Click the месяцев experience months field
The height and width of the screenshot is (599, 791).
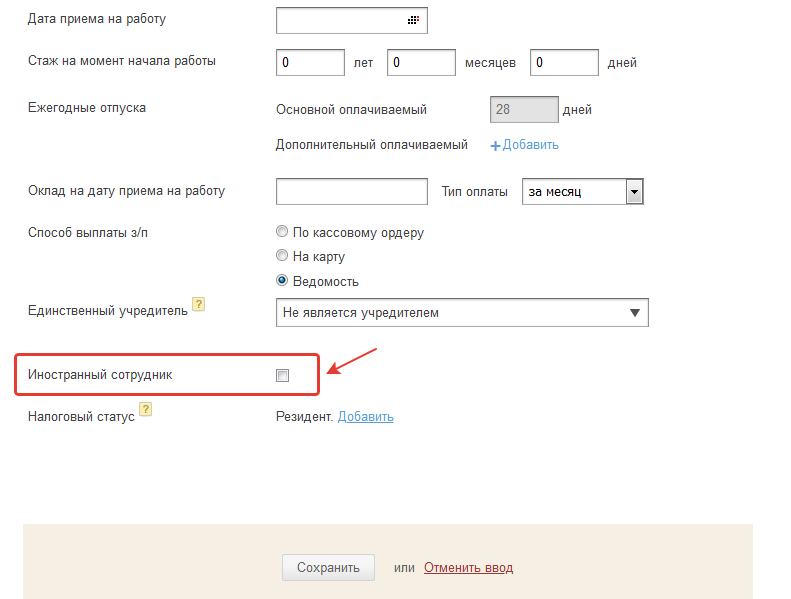(x=421, y=62)
